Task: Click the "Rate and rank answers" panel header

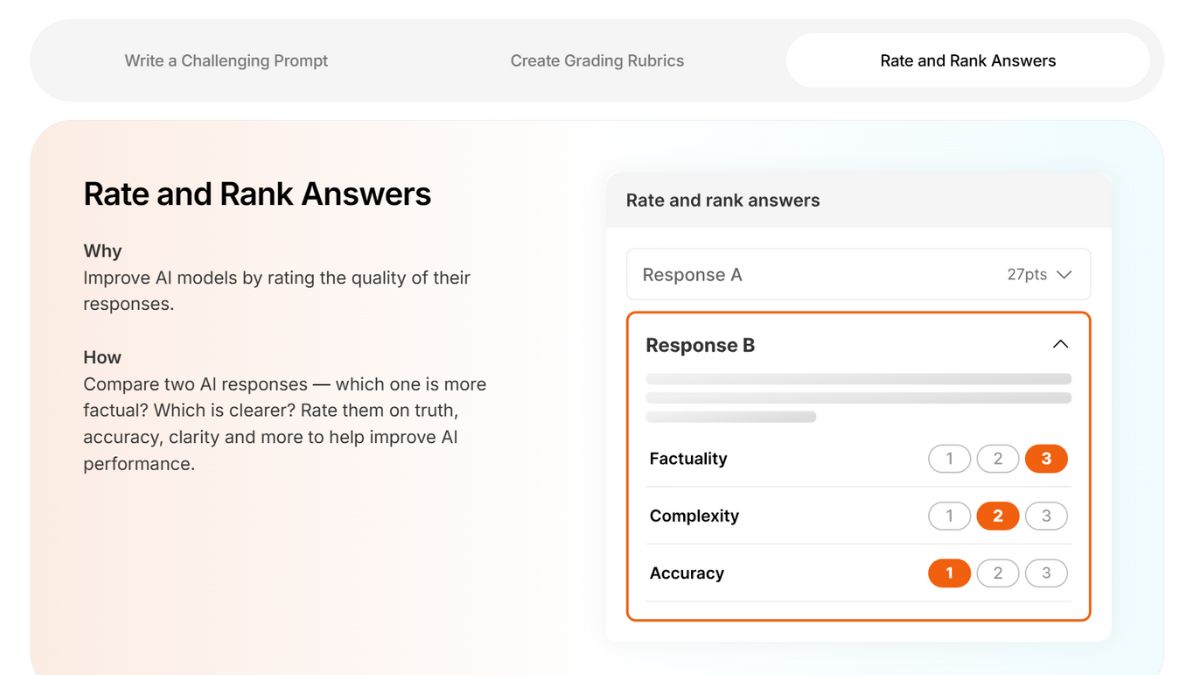Action: [x=722, y=200]
